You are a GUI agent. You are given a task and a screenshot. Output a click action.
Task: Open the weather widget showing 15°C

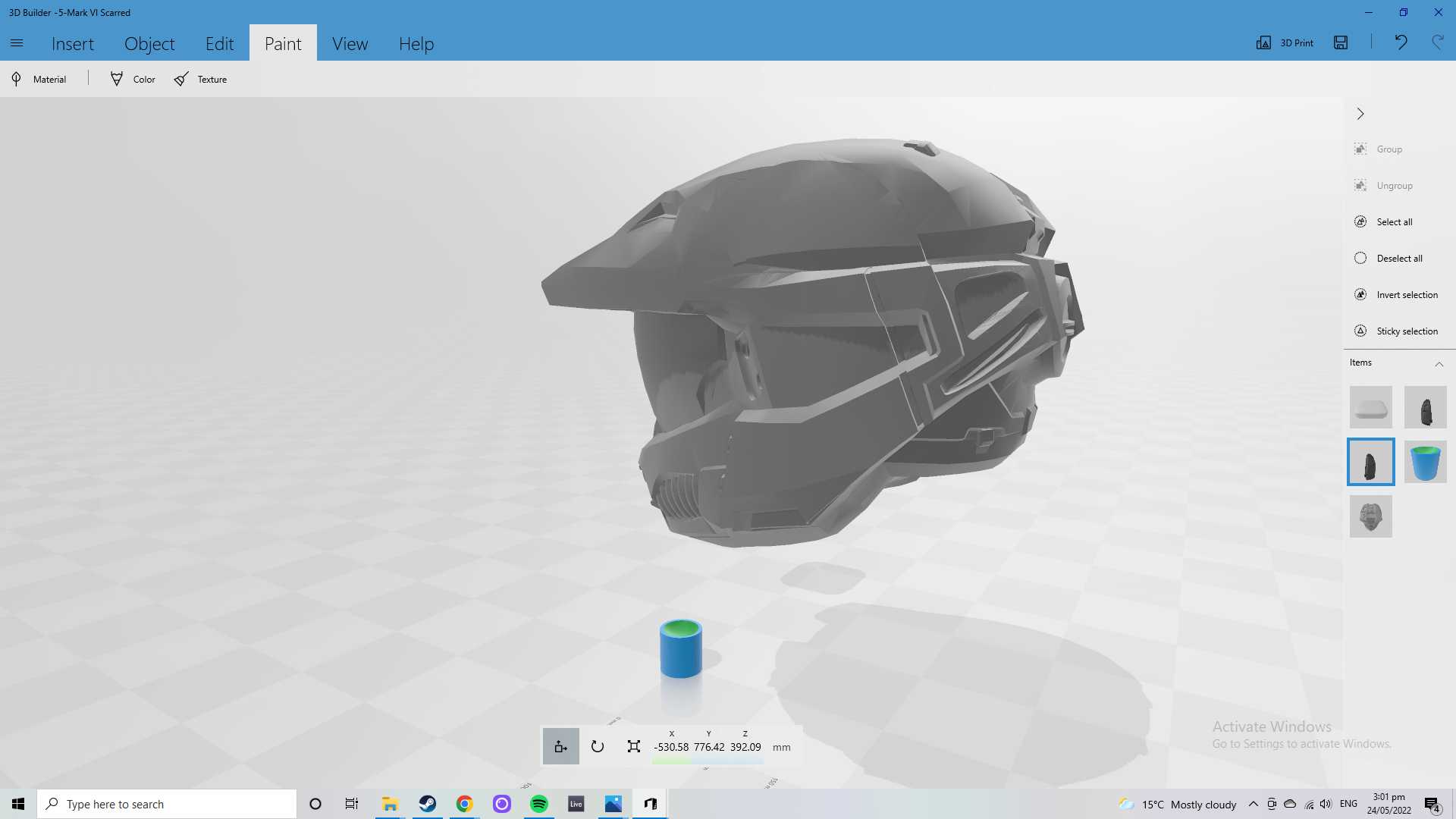[x=1178, y=804]
